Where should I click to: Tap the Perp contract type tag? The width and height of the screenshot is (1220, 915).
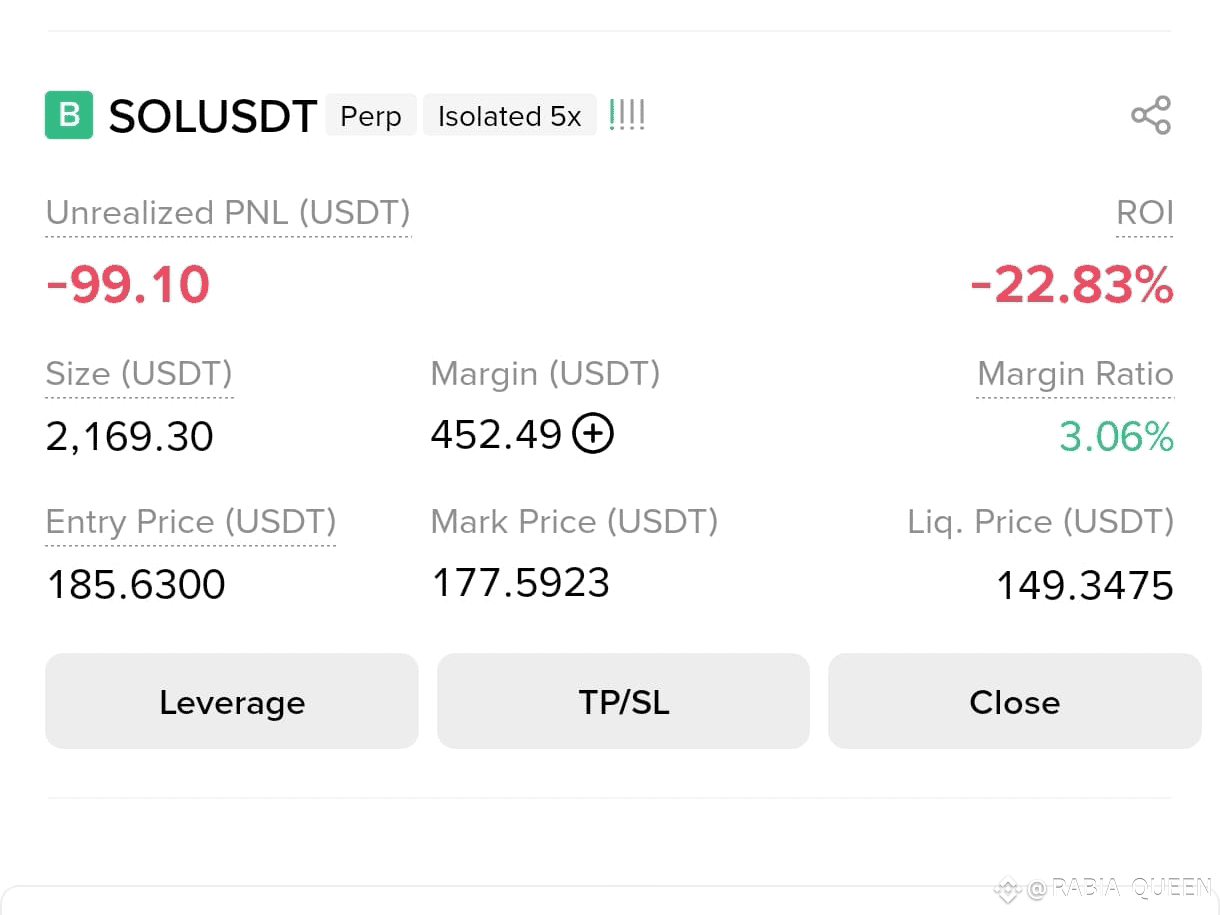(371, 116)
